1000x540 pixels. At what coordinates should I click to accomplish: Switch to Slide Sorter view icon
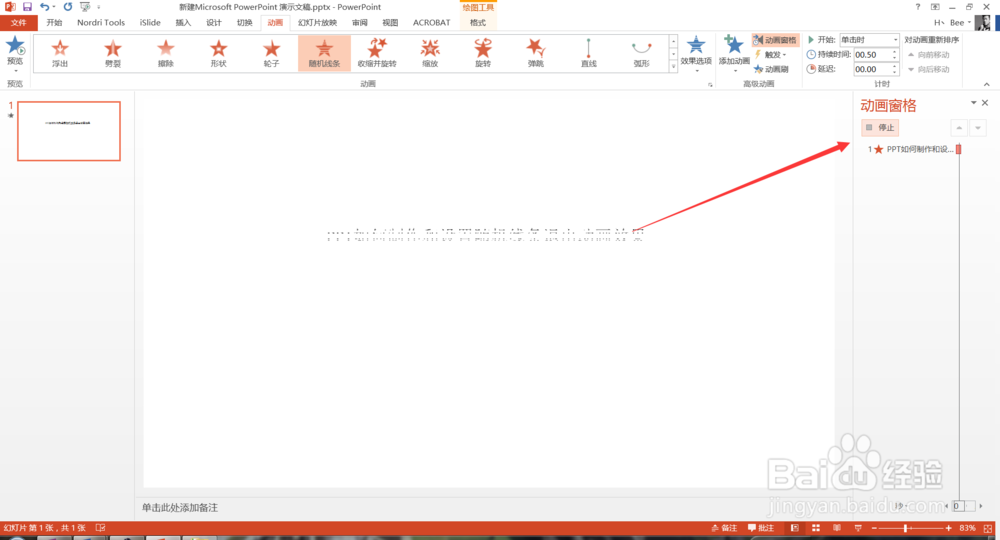pos(816,528)
